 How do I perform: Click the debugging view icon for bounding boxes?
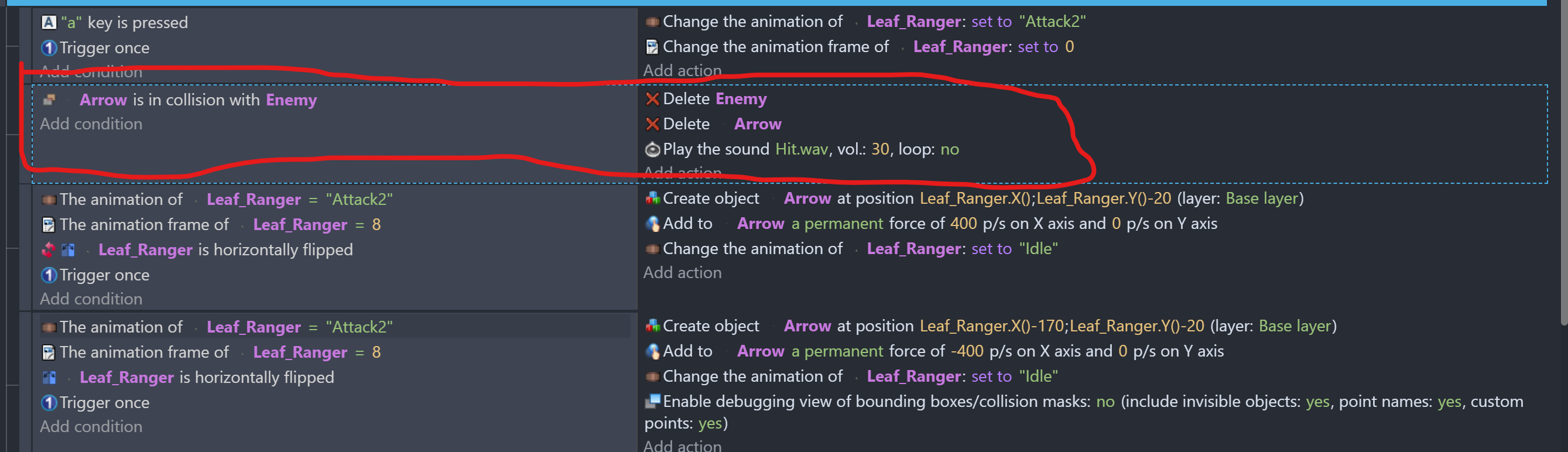pyautogui.click(x=652, y=402)
